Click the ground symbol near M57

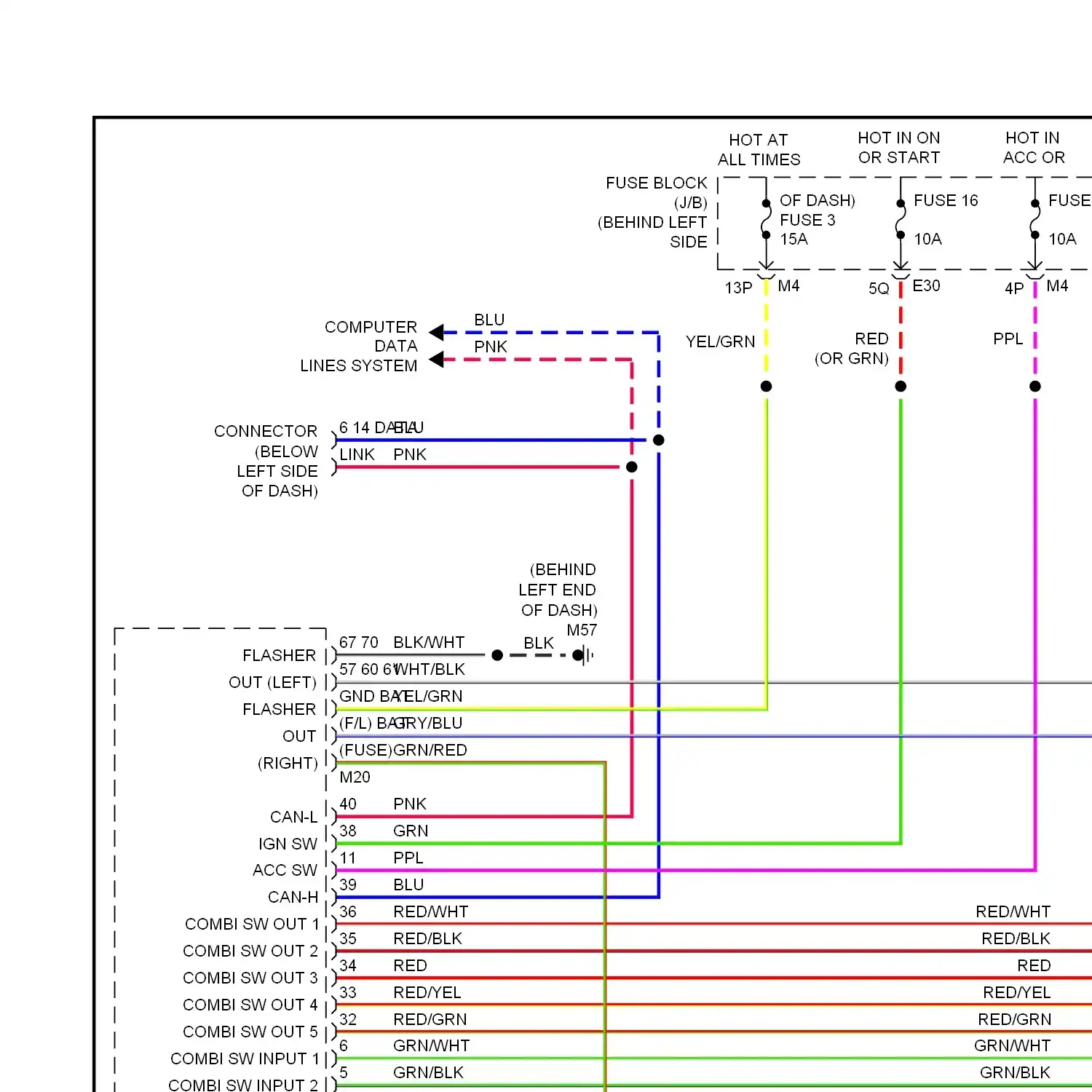[585, 655]
